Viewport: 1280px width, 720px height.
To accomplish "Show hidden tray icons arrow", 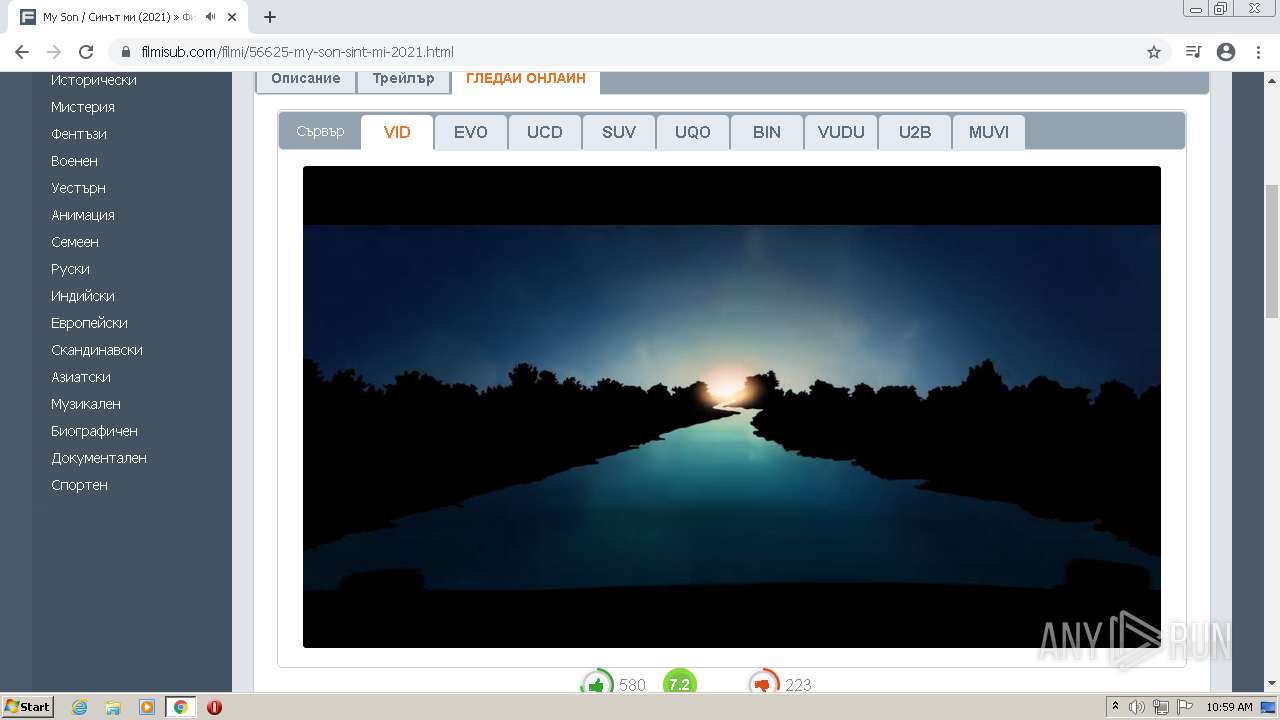I will pos(1116,707).
